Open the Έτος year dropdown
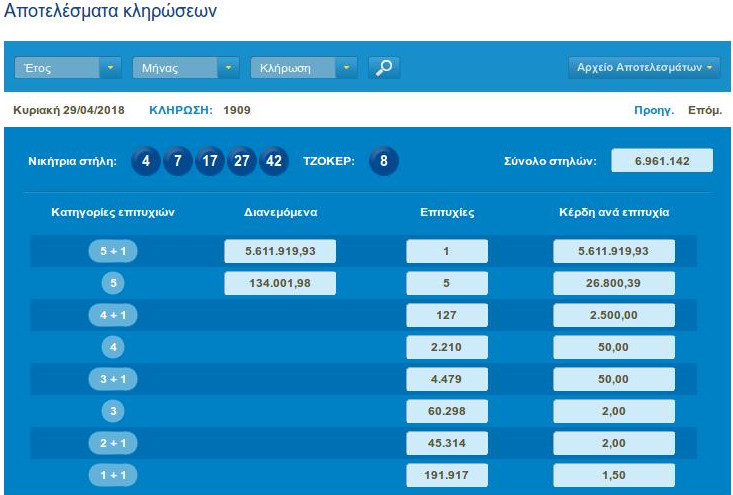Image resolution: width=733 pixels, height=495 pixels. (x=68, y=68)
